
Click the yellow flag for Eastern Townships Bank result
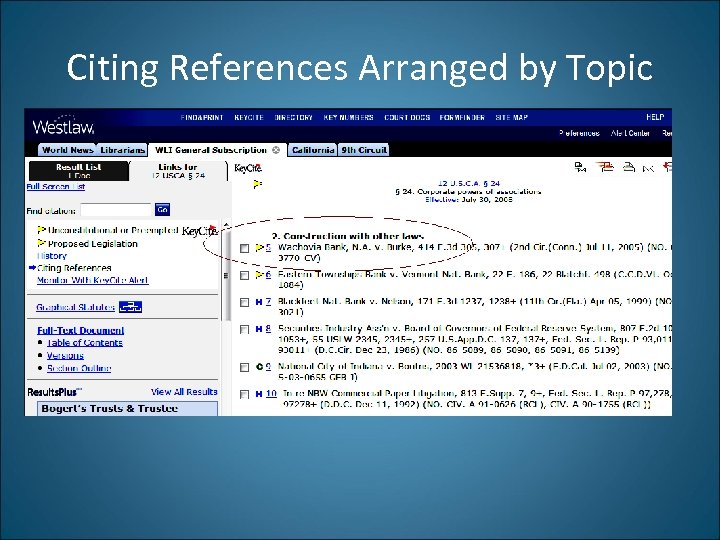click(x=259, y=275)
